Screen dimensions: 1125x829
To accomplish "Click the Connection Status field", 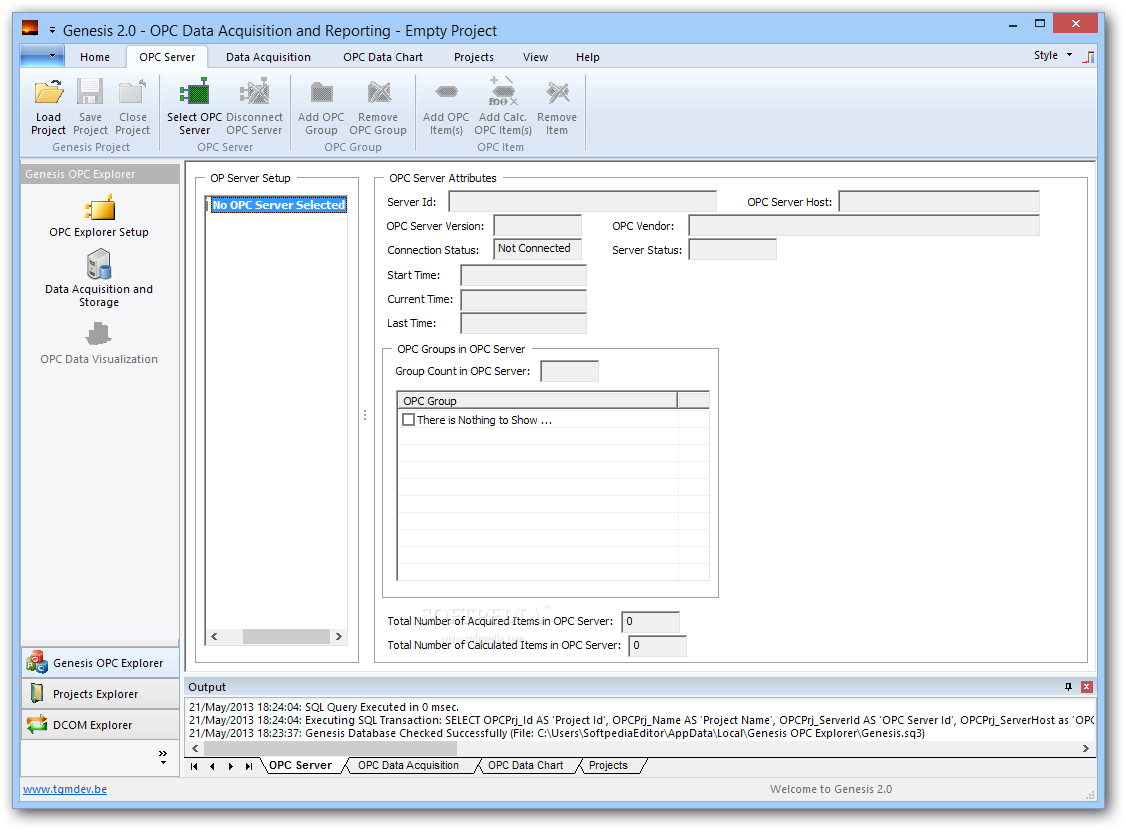I will point(537,249).
